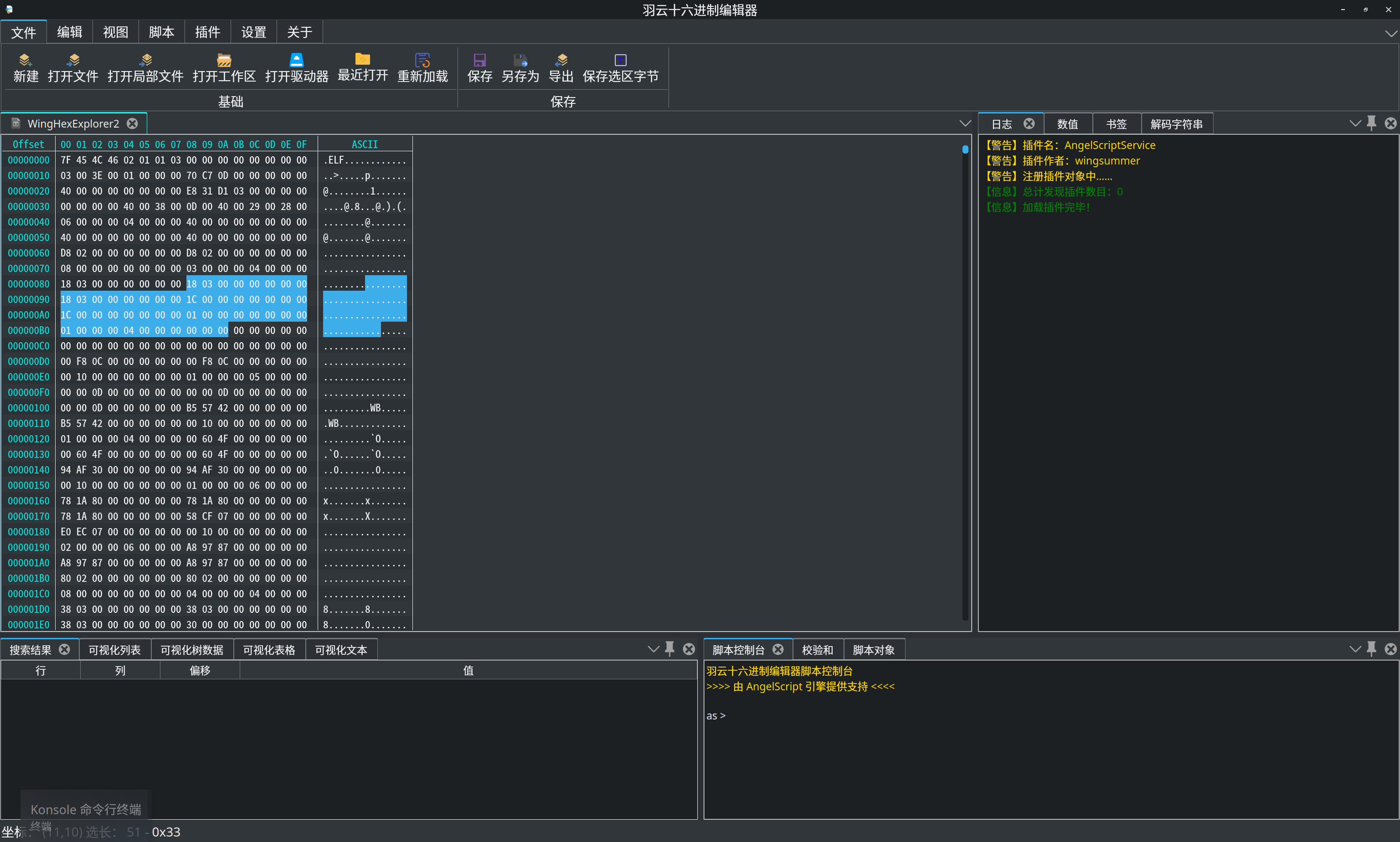Open the 文件 menu tab
Image resolution: width=1400 pixels, height=842 pixels.
[24, 32]
